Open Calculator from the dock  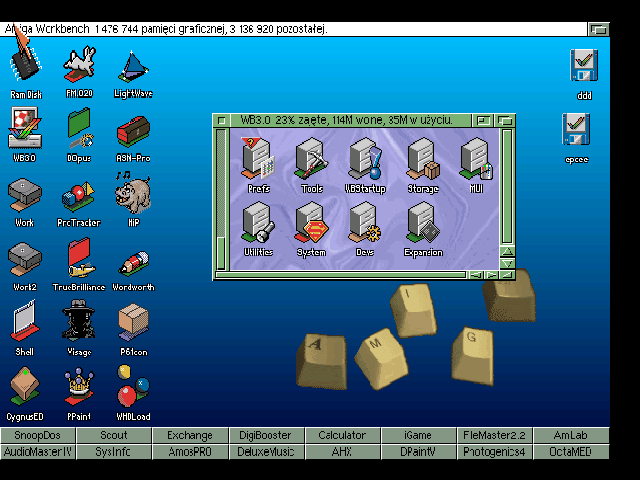pyautogui.click(x=342, y=435)
